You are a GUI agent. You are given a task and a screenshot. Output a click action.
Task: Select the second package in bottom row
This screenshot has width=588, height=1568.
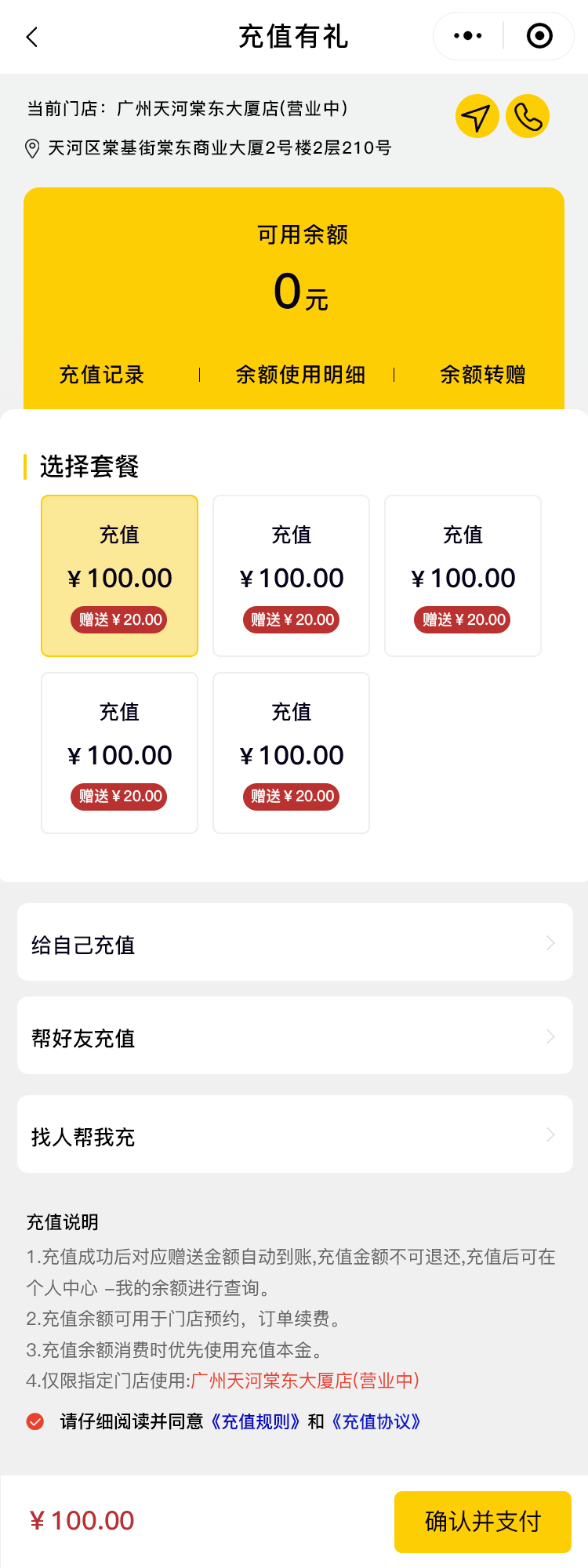[291, 753]
